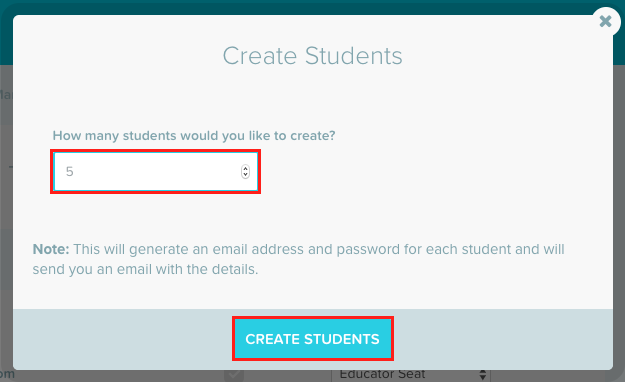
Task: Increase student count with the up arrow
Action: tap(245, 168)
